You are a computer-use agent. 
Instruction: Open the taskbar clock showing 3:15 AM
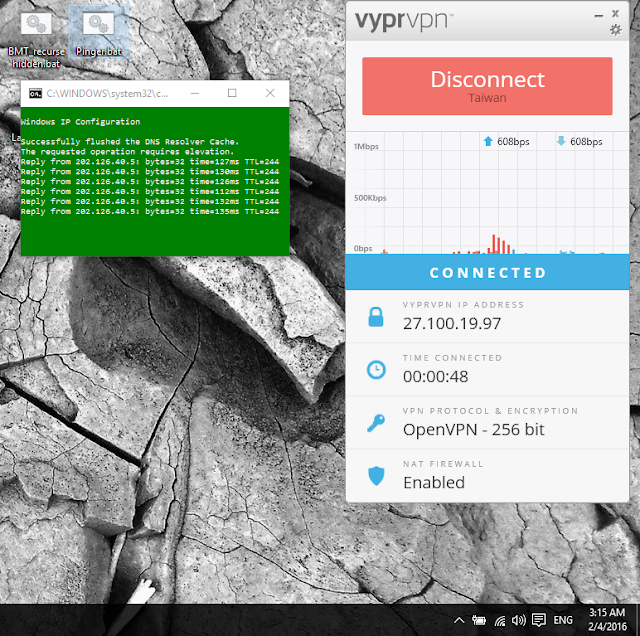click(x=607, y=620)
